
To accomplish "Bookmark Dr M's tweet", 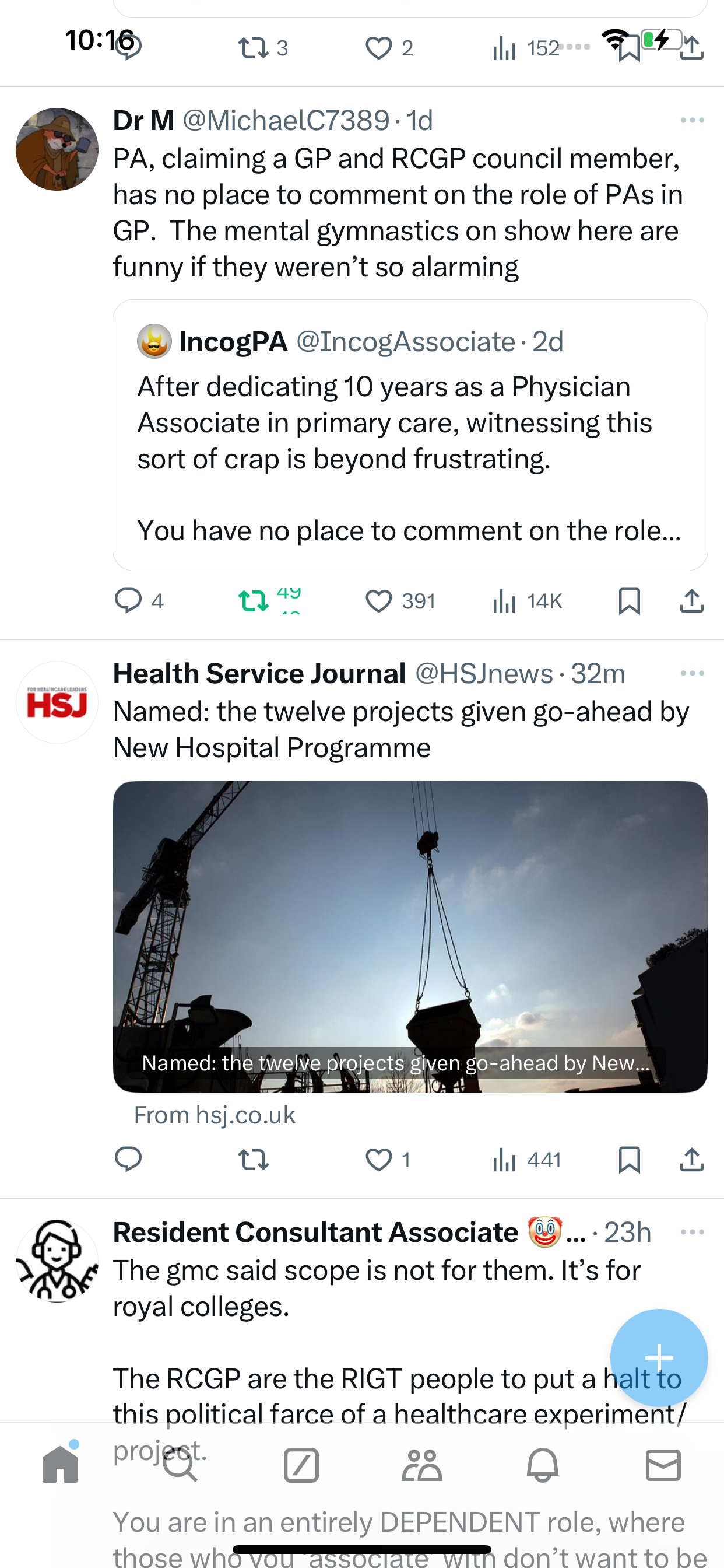I will tap(629, 601).
